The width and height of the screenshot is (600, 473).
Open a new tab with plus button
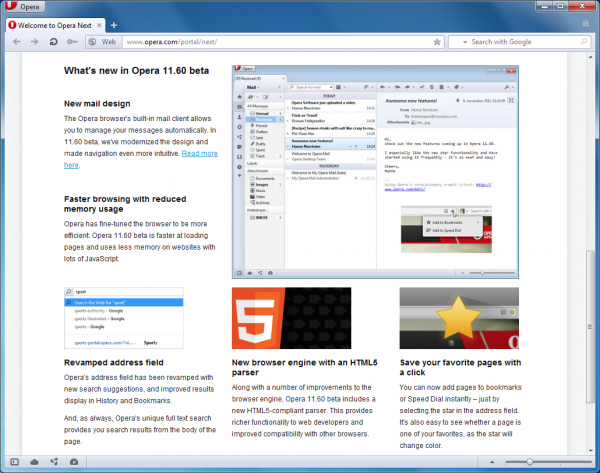114,25
